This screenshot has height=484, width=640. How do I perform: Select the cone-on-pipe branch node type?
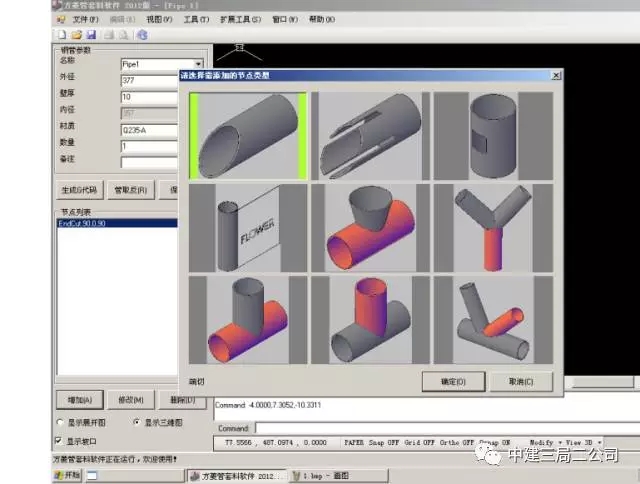pos(369,228)
